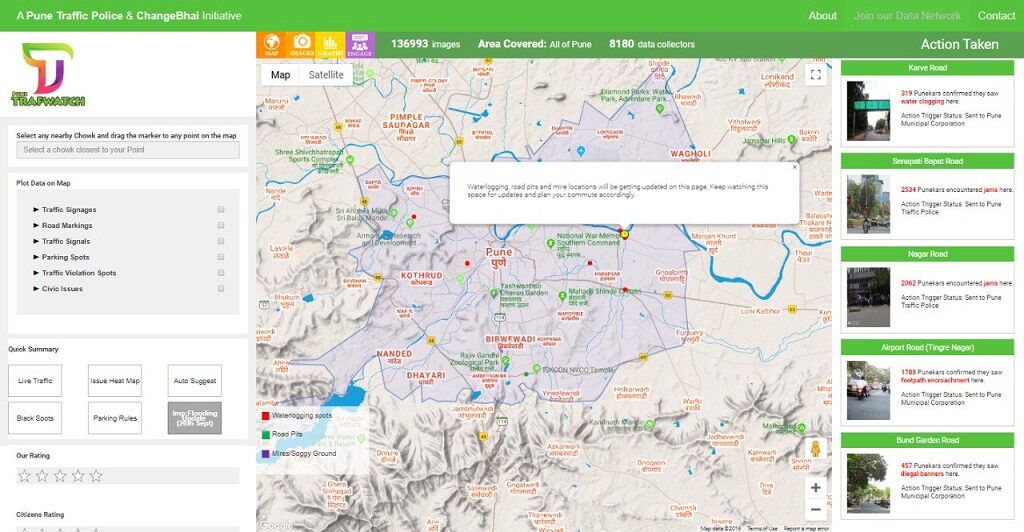The height and width of the screenshot is (532, 1024).
Task: Click green marker at Mahadji Shinde Chhatri
Action: pyautogui.click(x=562, y=296)
